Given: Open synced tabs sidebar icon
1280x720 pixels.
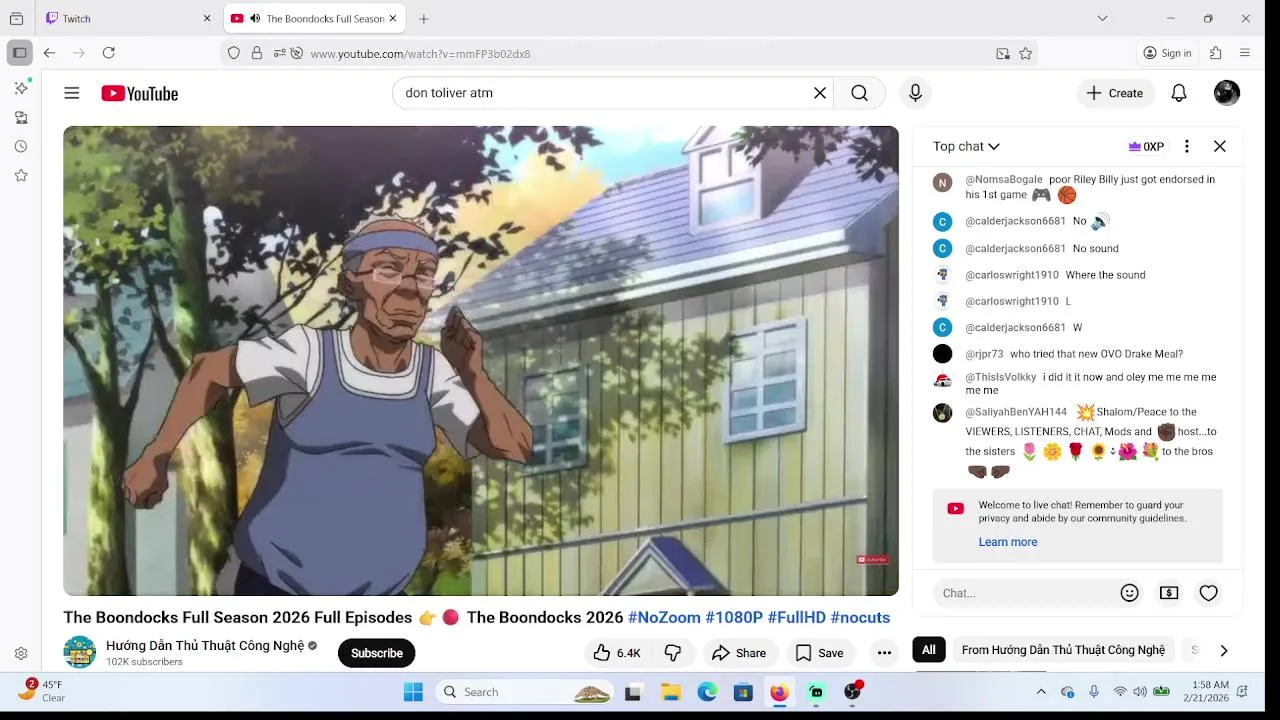Looking at the screenshot, I should pos(21,118).
